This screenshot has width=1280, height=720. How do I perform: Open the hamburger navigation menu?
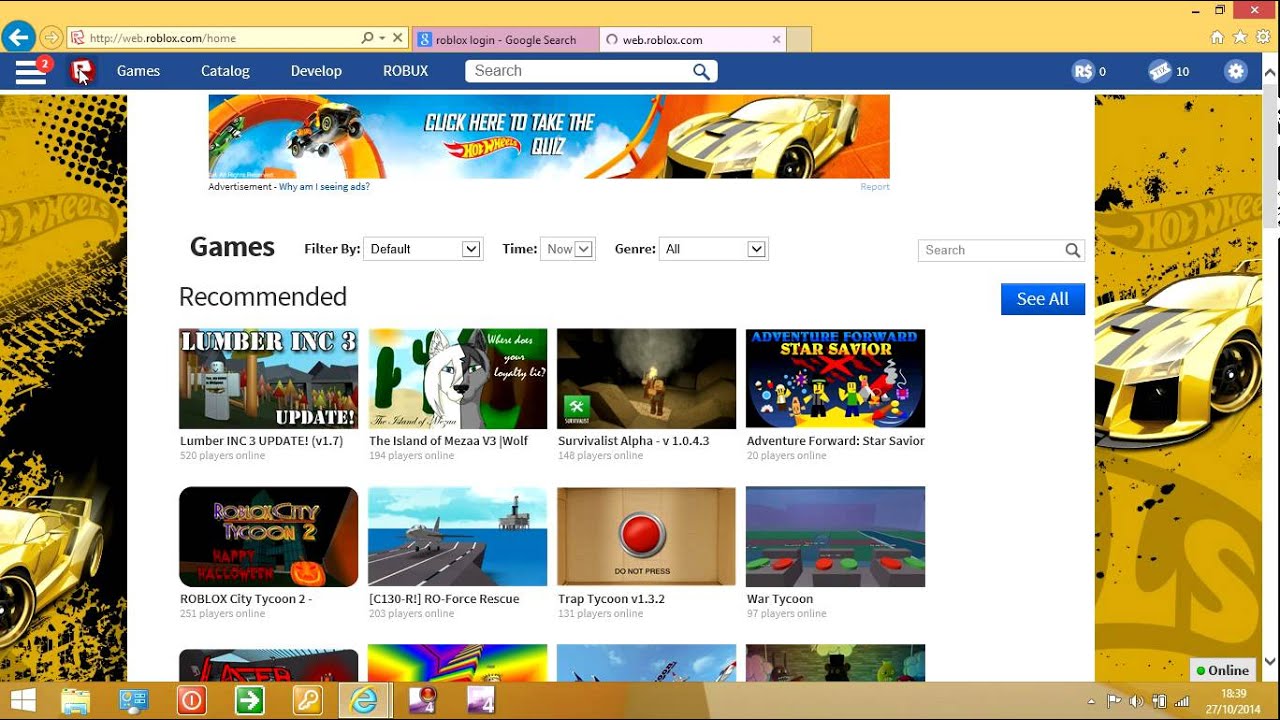(x=31, y=71)
